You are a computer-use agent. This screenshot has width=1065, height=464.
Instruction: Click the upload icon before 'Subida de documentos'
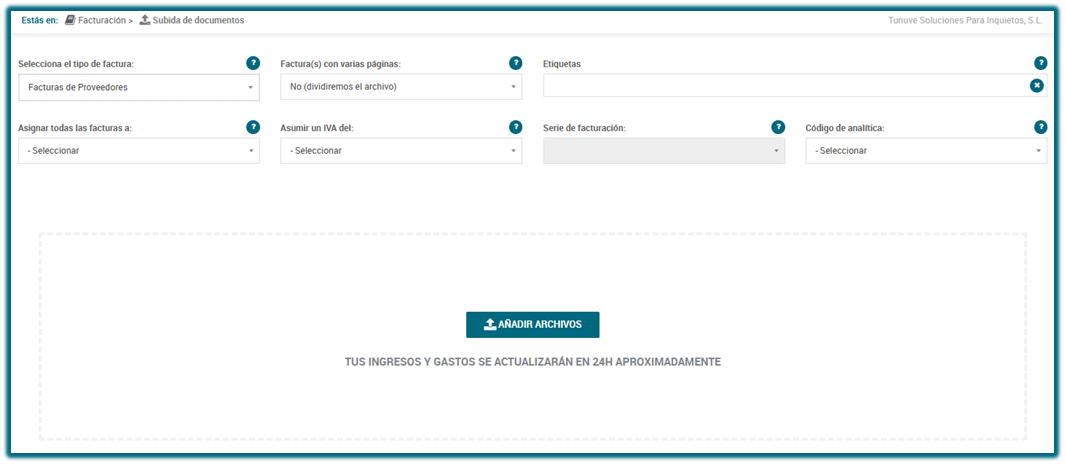[x=145, y=20]
